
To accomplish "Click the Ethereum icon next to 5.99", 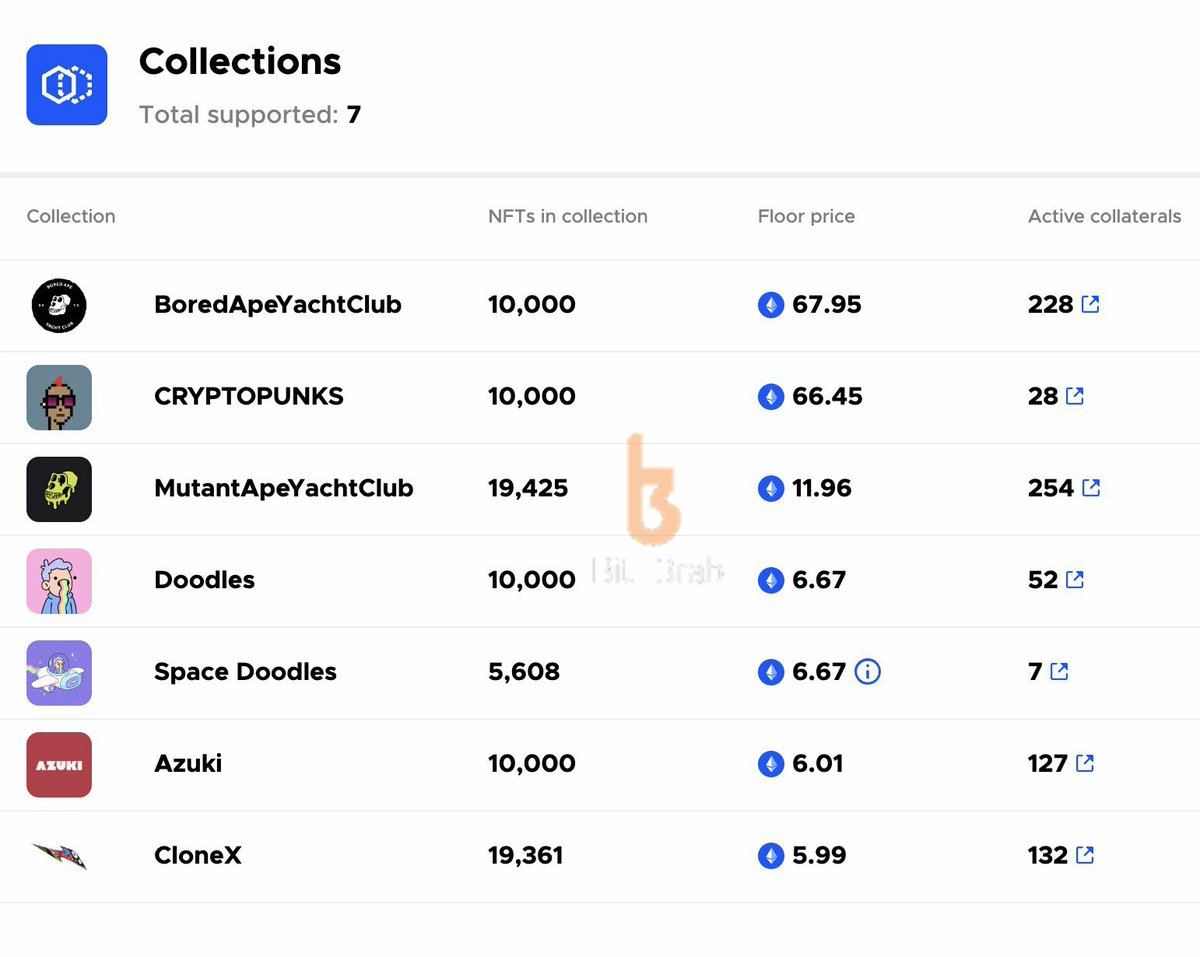I will (771, 857).
